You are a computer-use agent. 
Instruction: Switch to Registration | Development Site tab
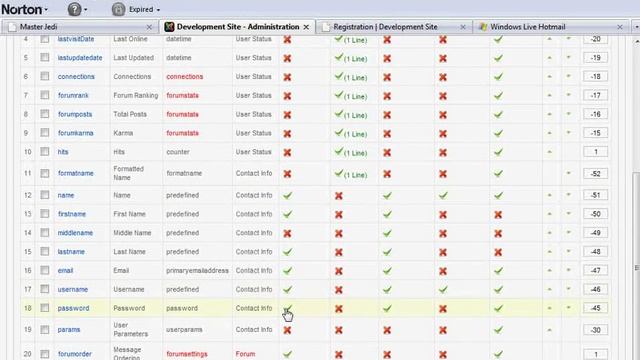(394, 27)
